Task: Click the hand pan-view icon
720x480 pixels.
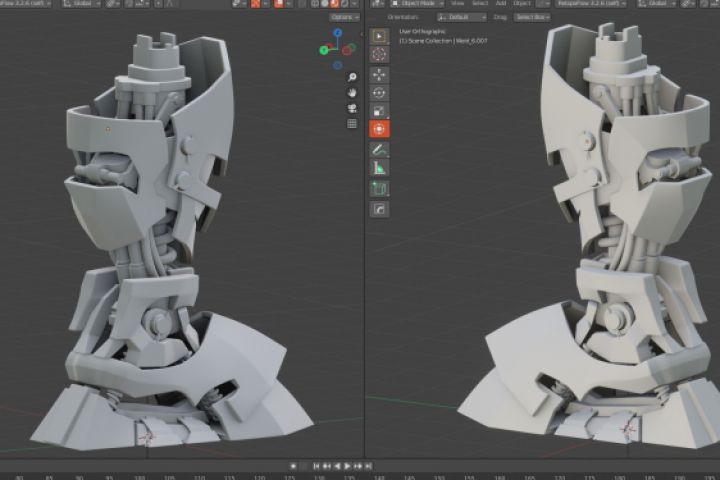Action: (x=352, y=93)
